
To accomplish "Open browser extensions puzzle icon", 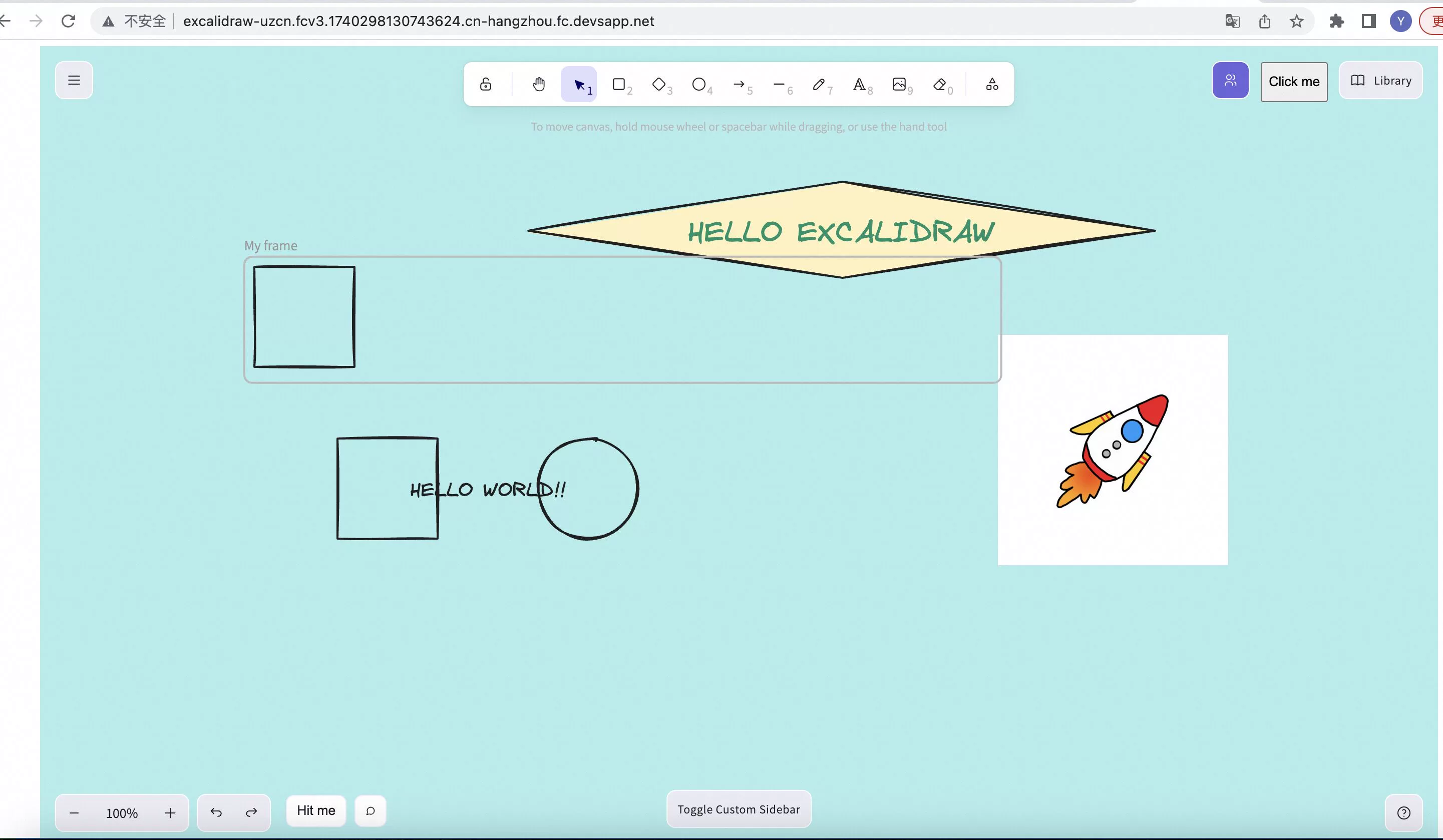I will click(x=1336, y=21).
